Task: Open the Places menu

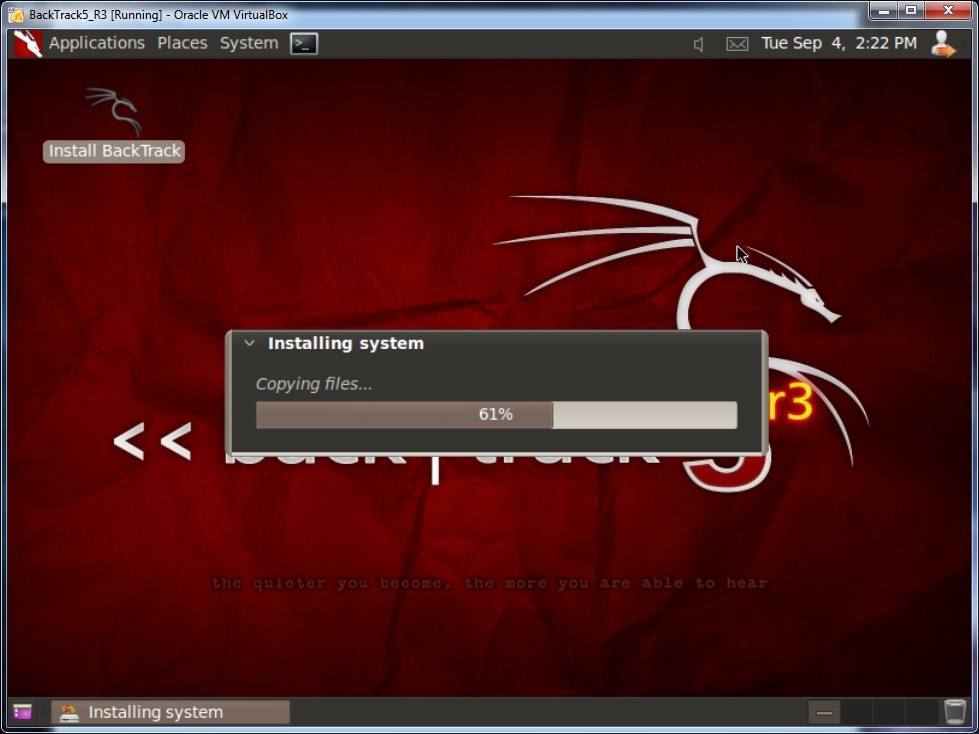Action: click(182, 43)
